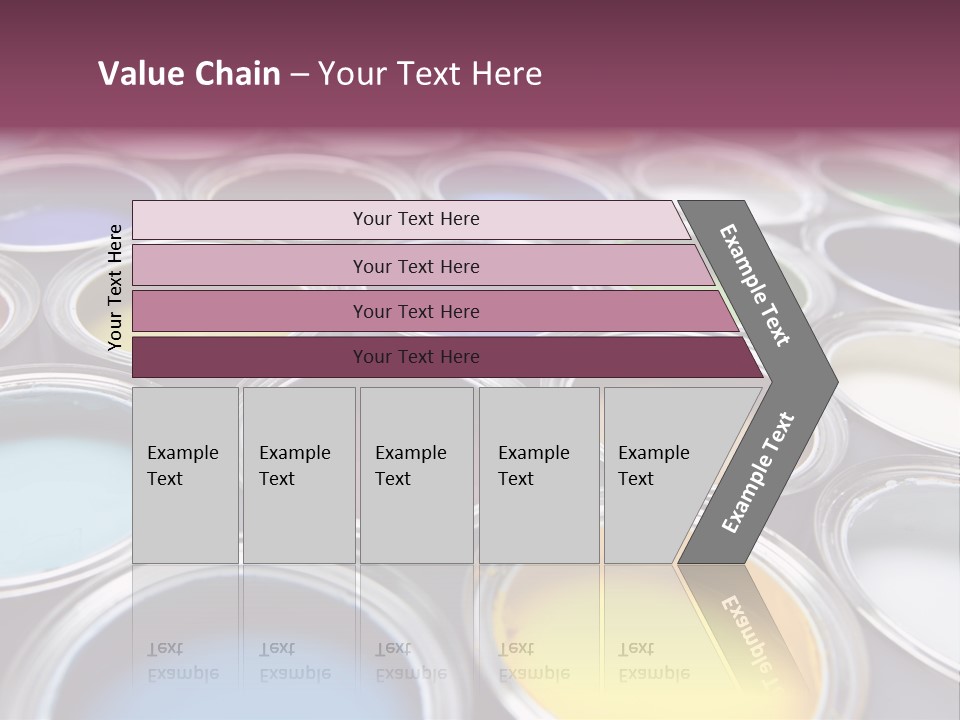Viewport: 960px width, 720px height.
Task: Click the bold "Value Chain" title text
Action: (x=189, y=74)
